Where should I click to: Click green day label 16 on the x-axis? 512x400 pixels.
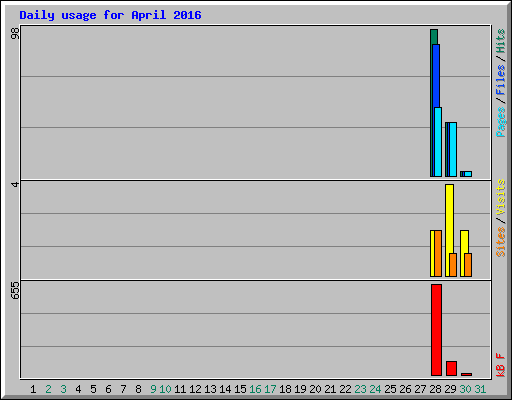[255, 389]
